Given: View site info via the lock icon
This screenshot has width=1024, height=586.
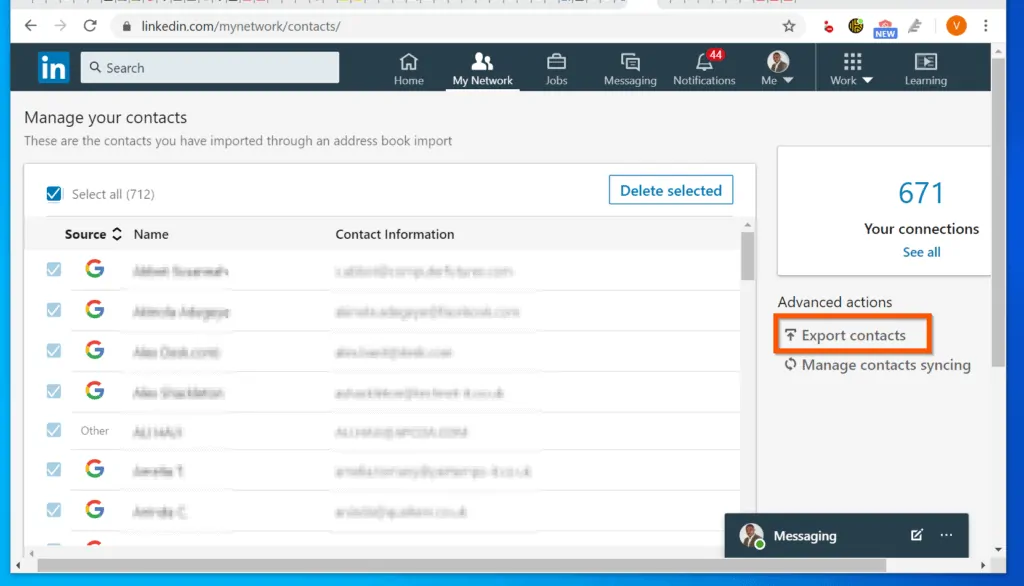Looking at the screenshot, I should [127, 26].
